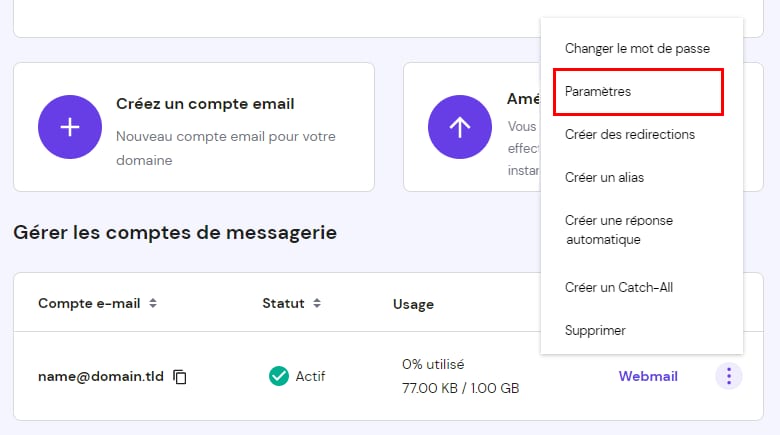
Task: Click the Gérer les comptes de messagerie heading
Action: (175, 233)
